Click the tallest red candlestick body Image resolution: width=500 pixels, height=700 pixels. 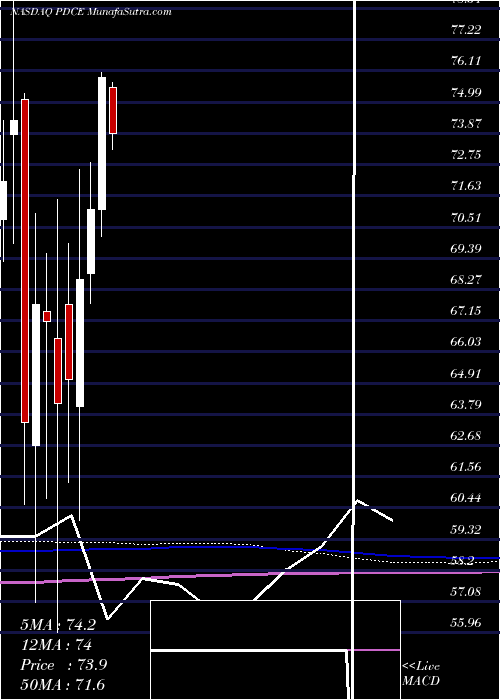25,261
